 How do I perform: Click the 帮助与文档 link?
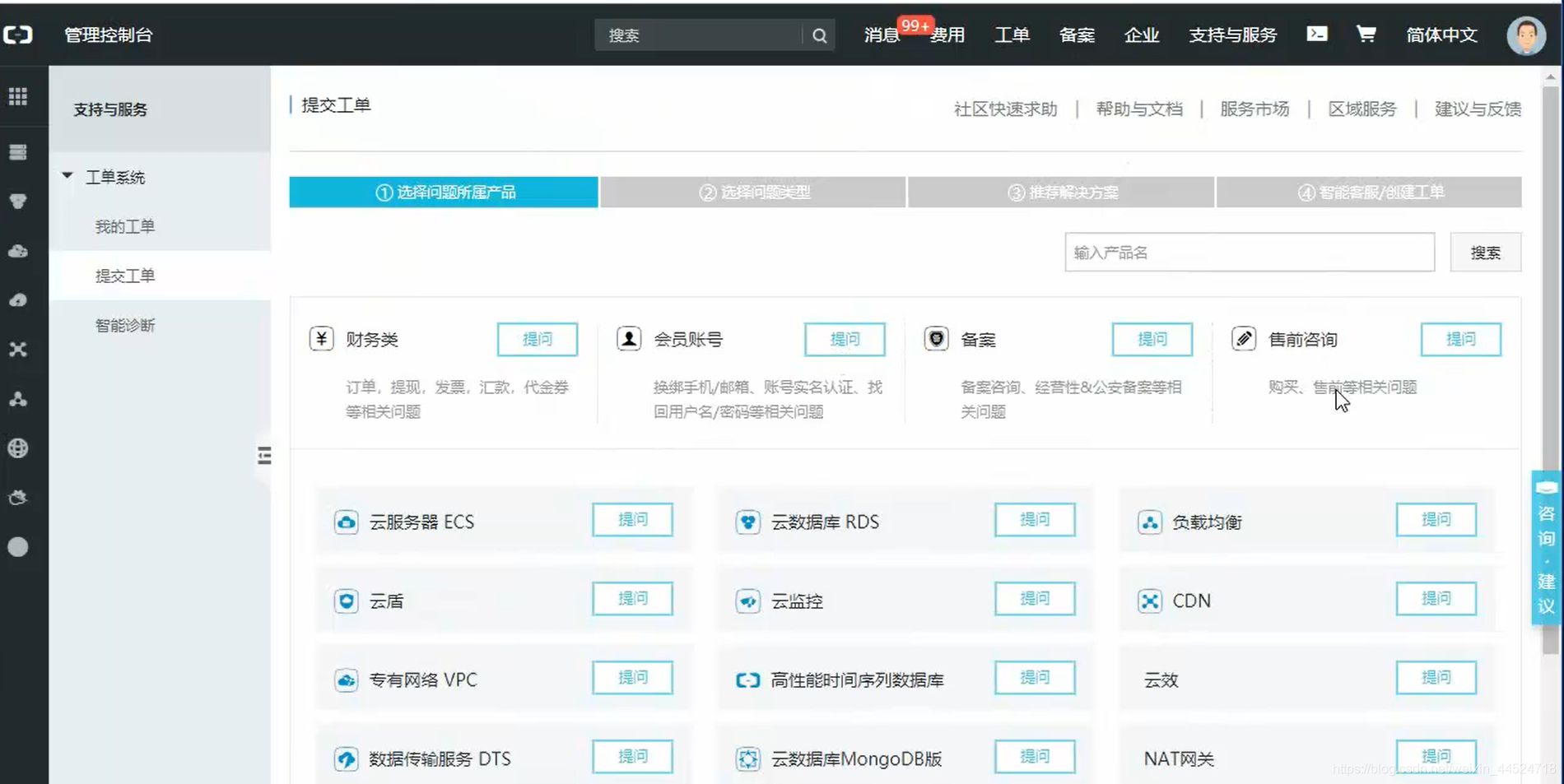click(x=1139, y=109)
